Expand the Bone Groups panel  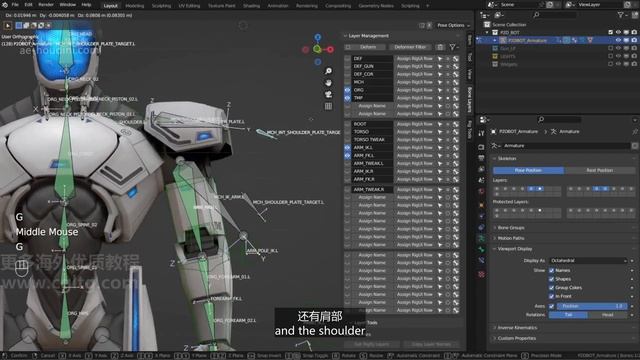tap(495, 228)
